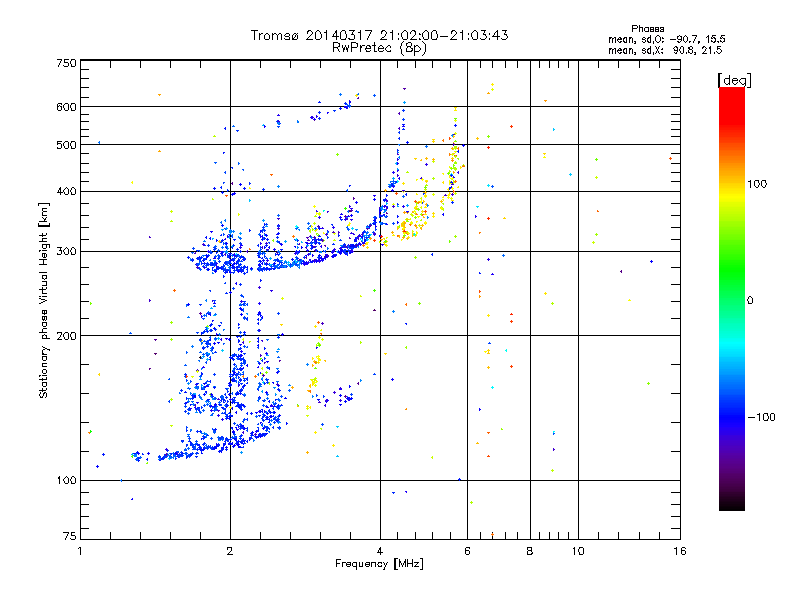Click the colorbar label '100'

click(757, 184)
